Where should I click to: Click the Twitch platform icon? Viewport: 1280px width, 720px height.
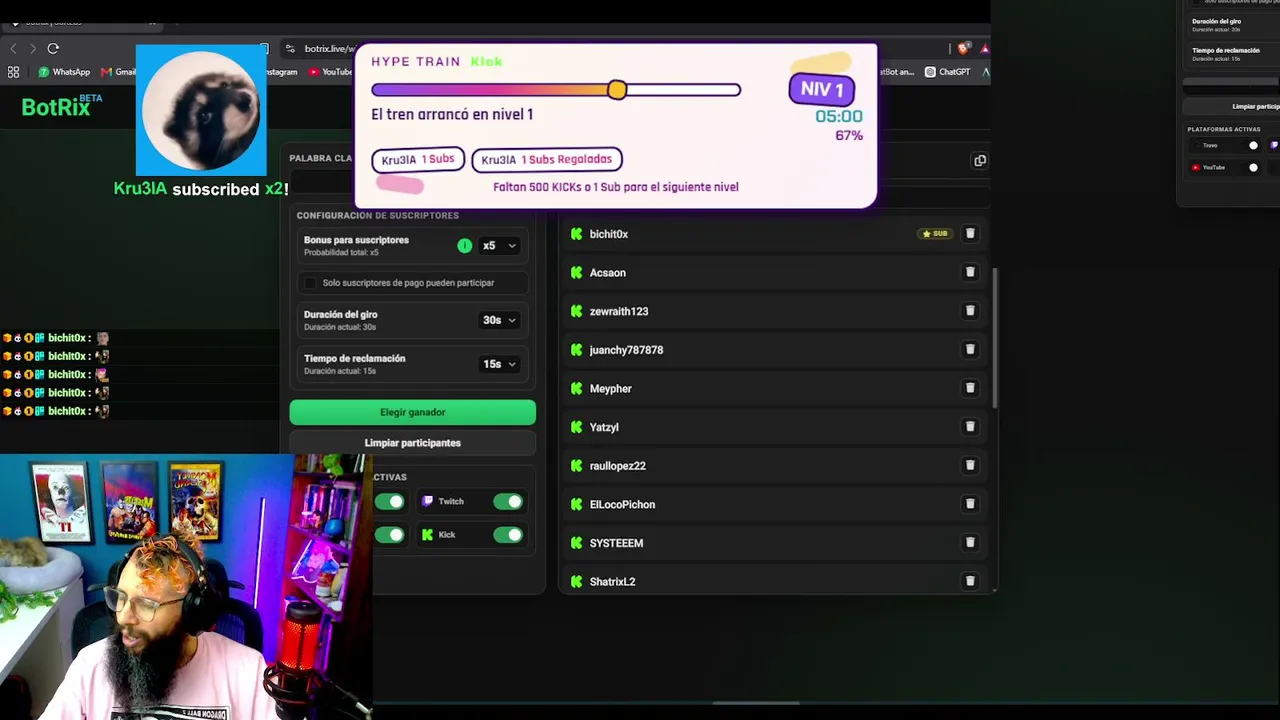click(427, 501)
